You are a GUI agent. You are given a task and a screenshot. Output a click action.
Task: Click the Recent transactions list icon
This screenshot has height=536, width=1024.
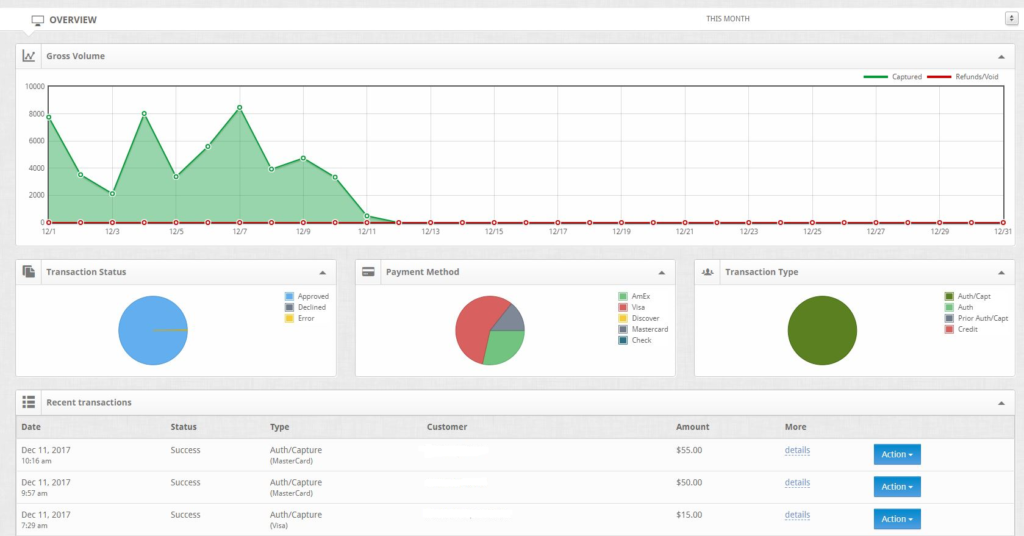click(29, 402)
